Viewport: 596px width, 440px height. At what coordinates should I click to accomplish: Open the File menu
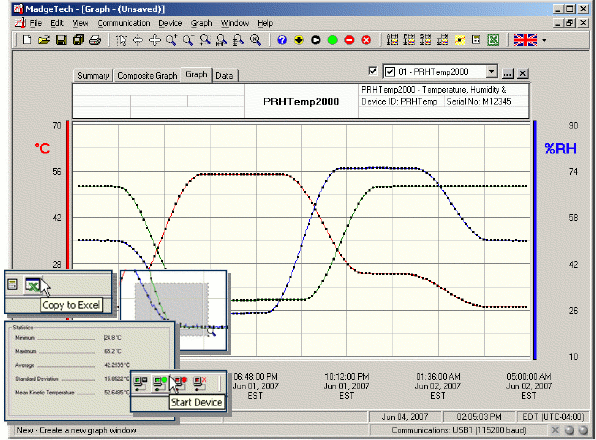click(x=36, y=23)
